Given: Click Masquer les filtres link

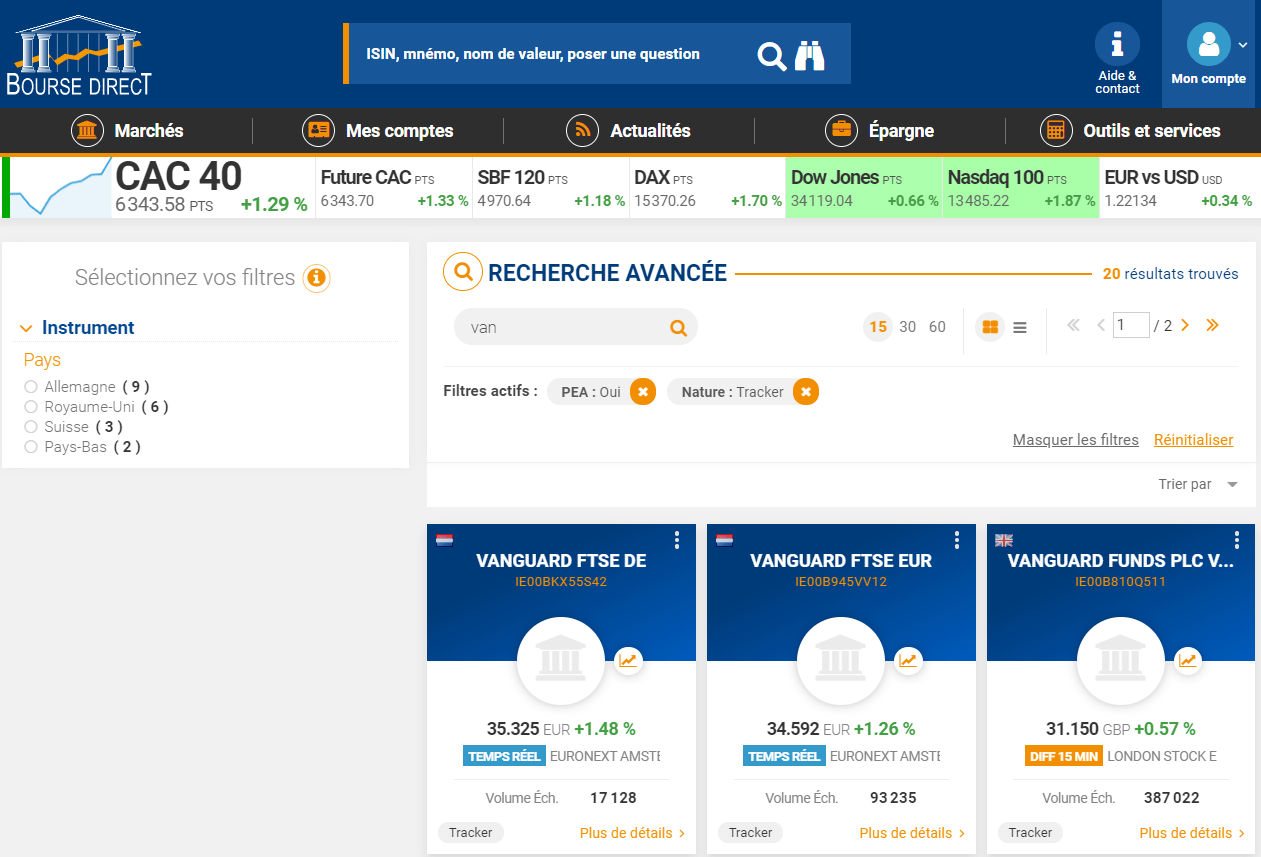Looking at the screenshot, I should point(1075,440).
